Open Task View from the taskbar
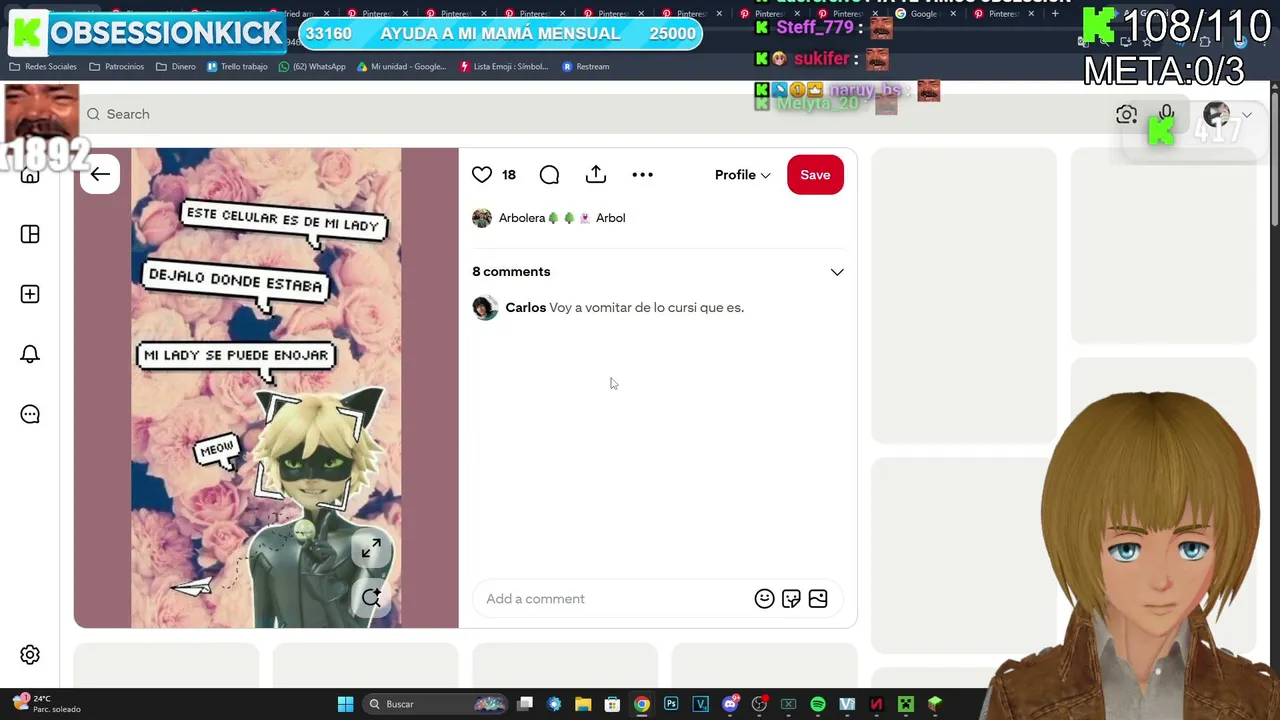The width and height of the screenshot is (1280, 720). point(525,704)
